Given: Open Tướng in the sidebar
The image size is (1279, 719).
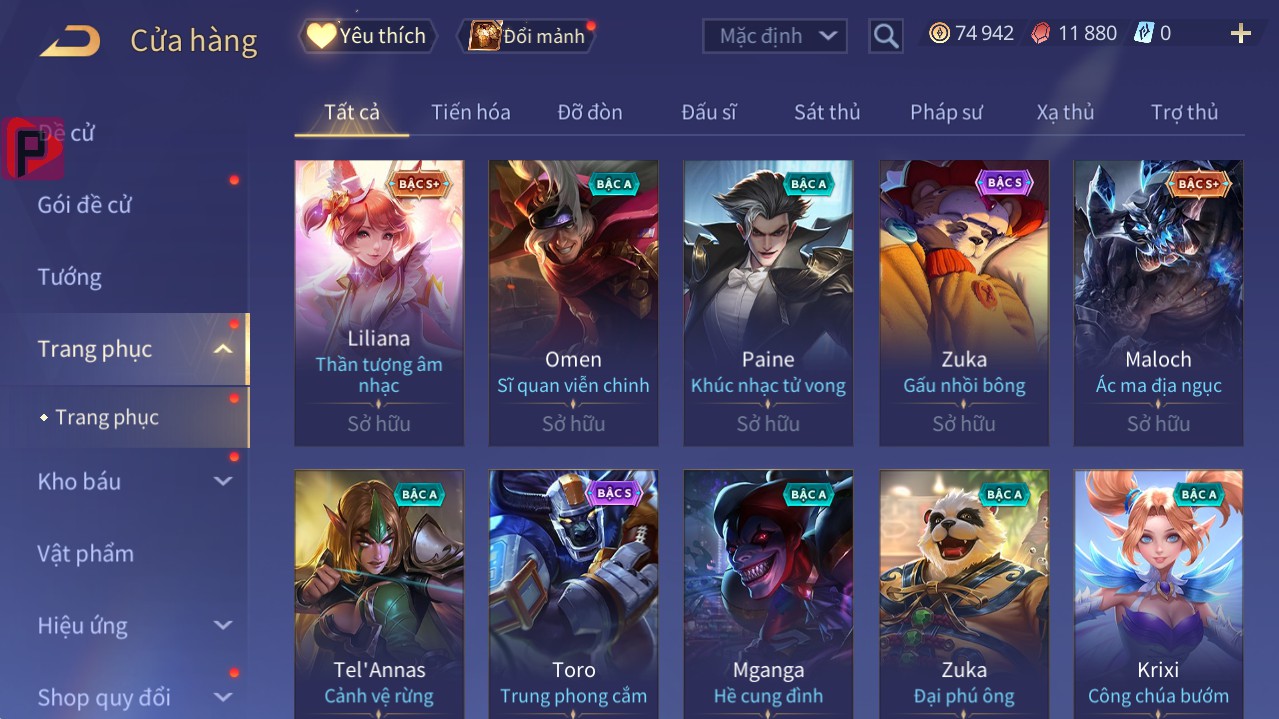Looking at the screenshot, I should coord(70,277).
